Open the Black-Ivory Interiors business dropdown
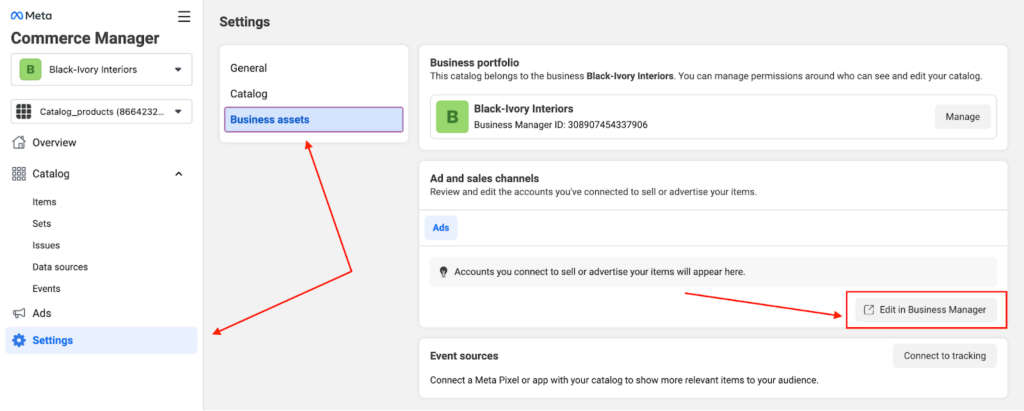1024x411 pixels. coord(102,69)
